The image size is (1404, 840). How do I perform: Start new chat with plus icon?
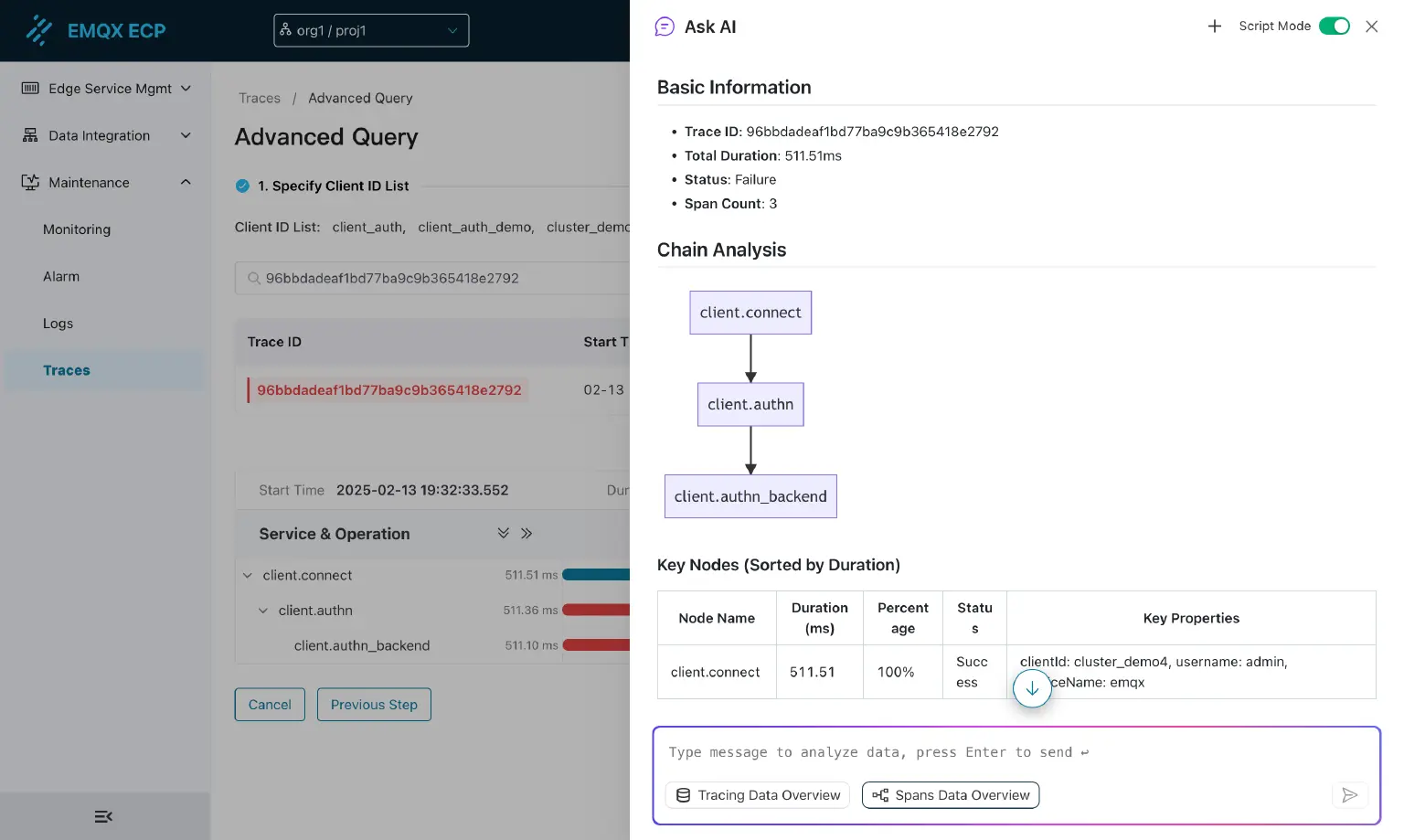click(x=1214, y=27)
